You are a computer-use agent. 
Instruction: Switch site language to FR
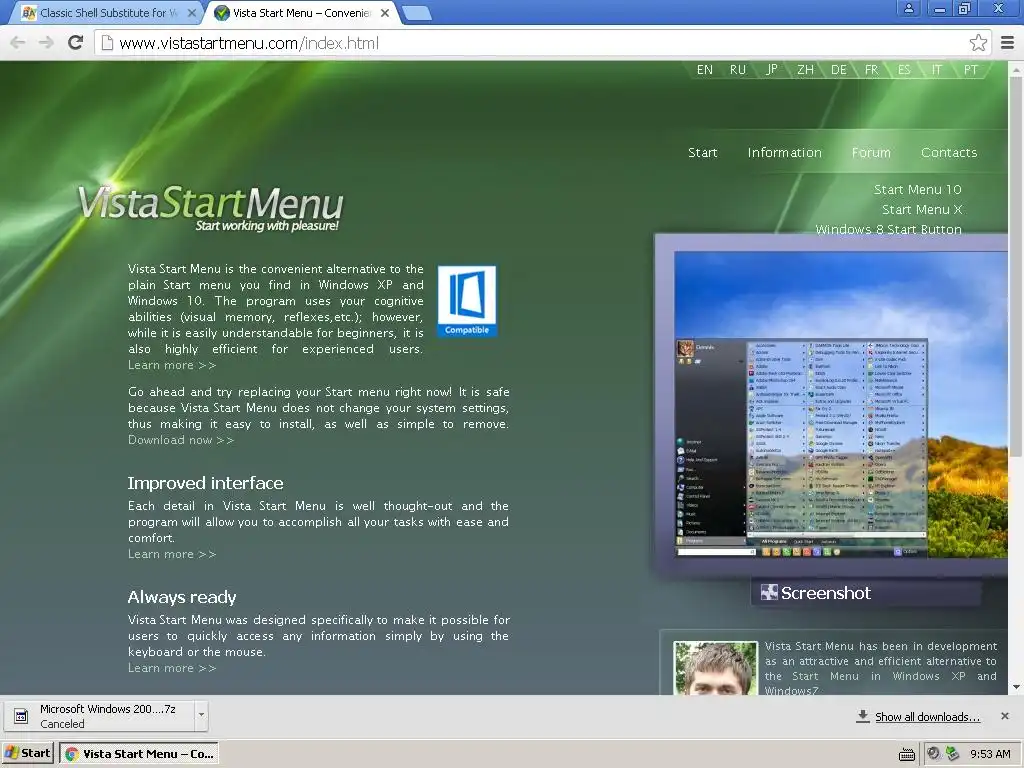coord(871,70)
